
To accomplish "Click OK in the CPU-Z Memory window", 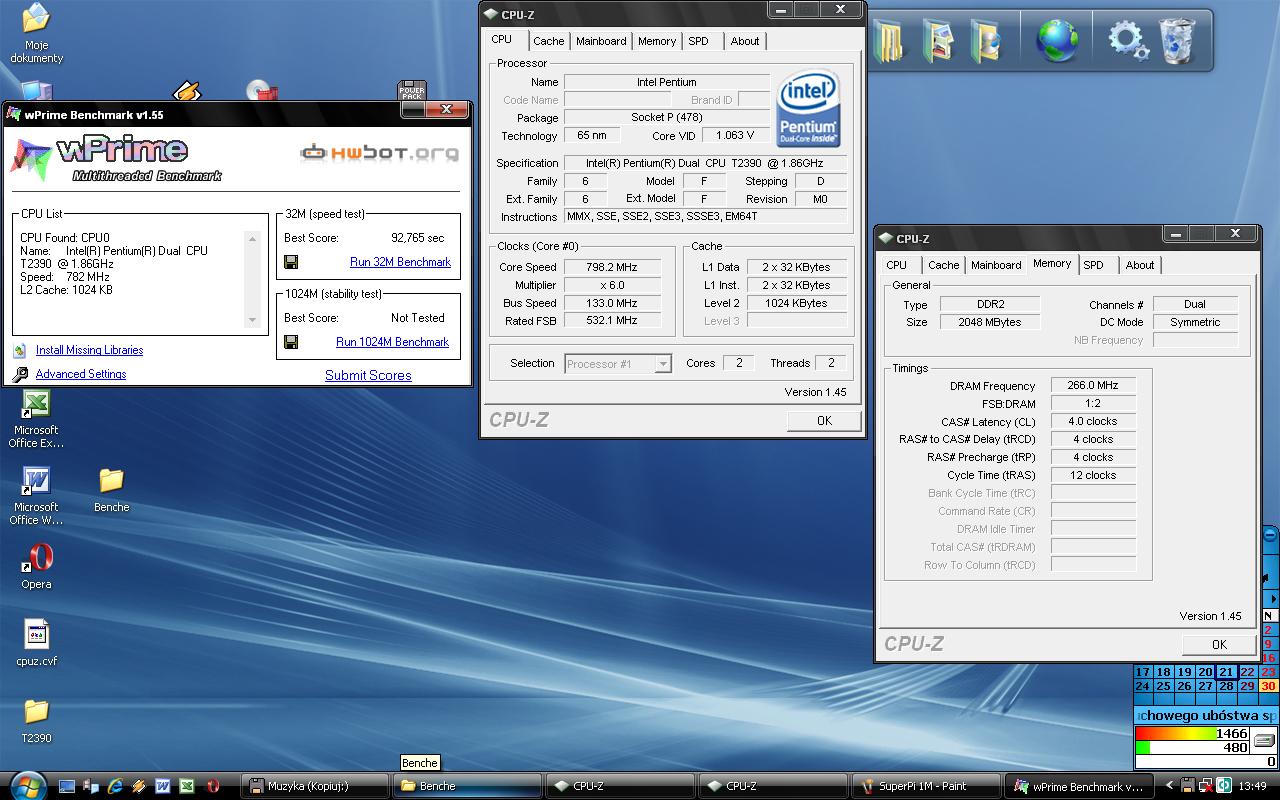I will pos(1218,645).
